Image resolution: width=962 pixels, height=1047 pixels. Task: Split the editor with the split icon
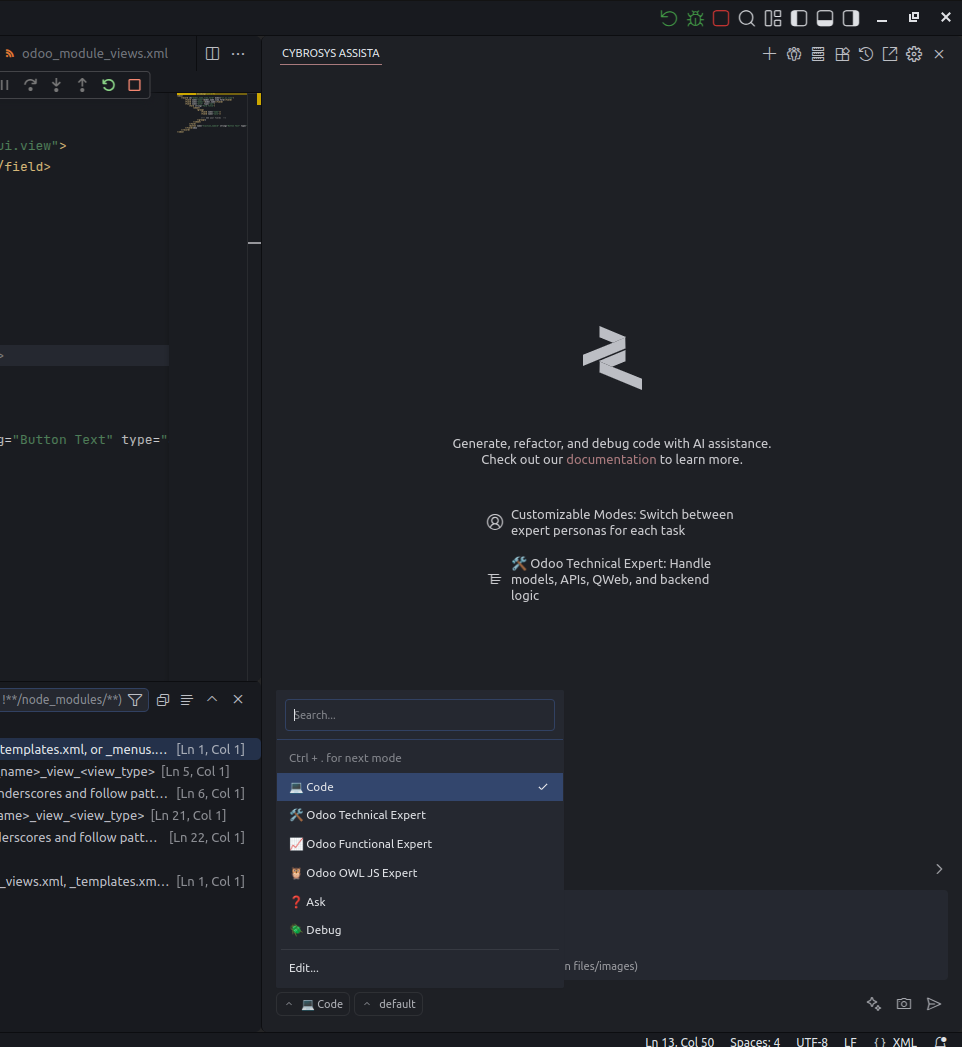point(212,53)
